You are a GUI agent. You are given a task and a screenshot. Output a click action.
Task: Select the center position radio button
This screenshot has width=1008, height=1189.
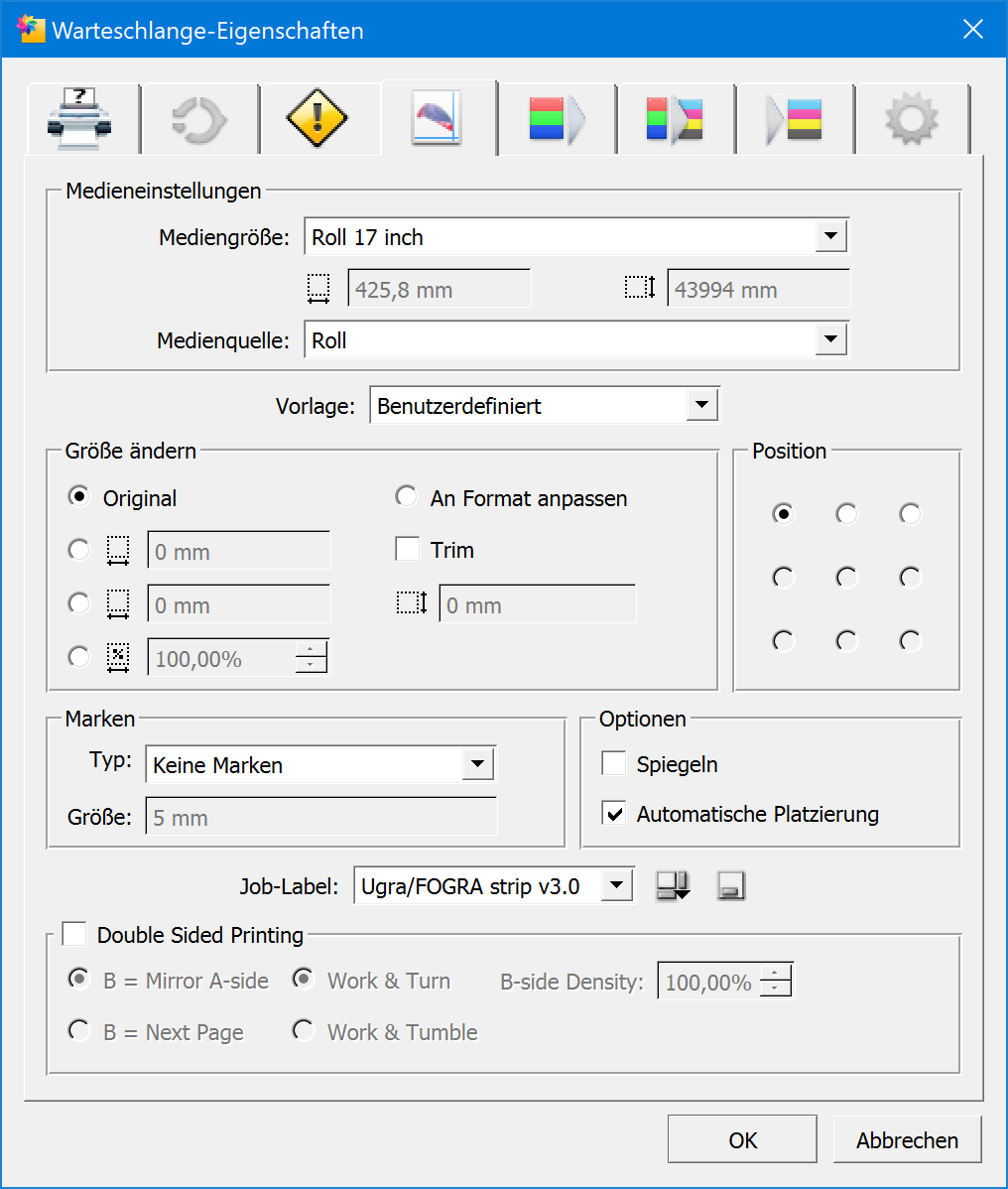(x=846, y=577)
